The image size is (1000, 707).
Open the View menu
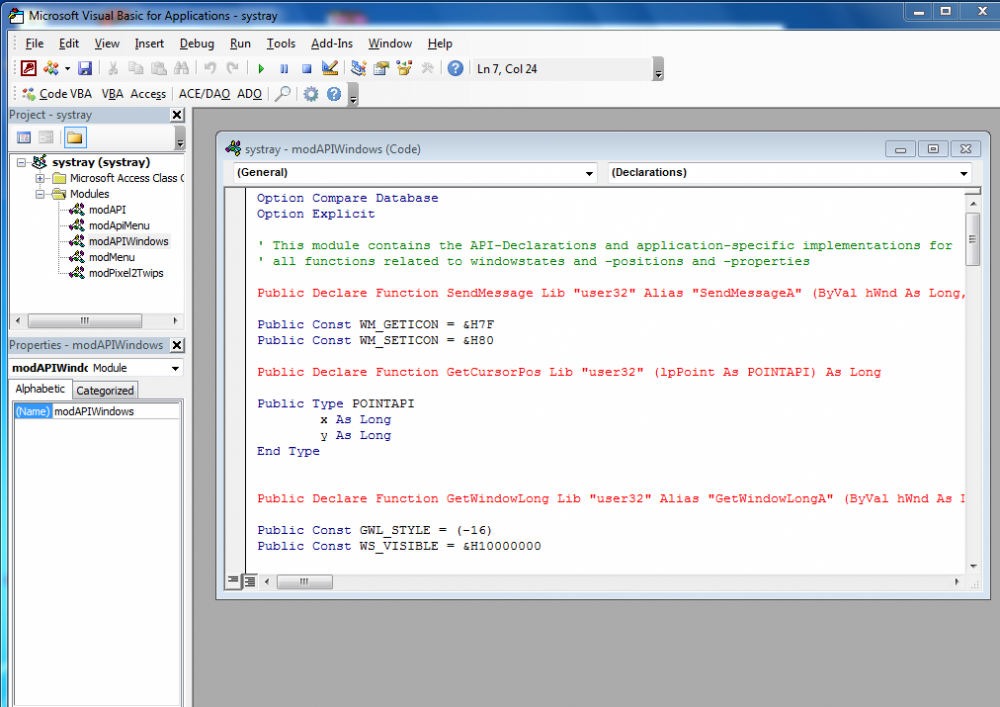(x=107, y=43)
